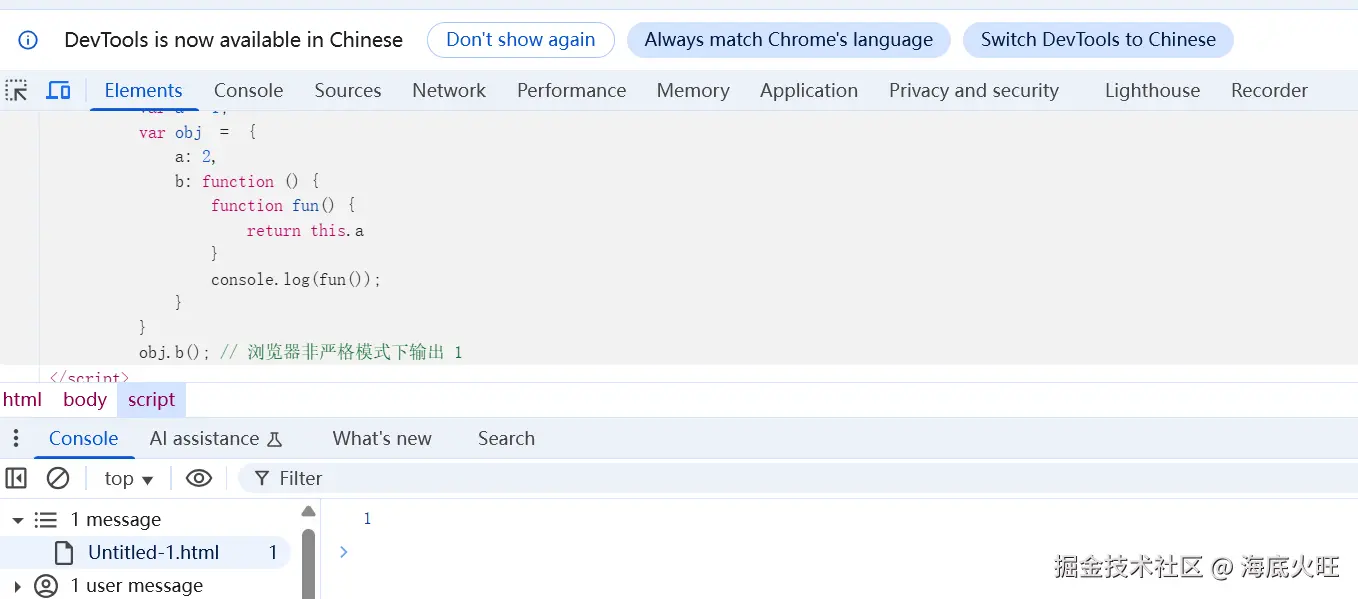Click the user message avatar icon
Screen dimensions: 1358x599
[46, 585]
